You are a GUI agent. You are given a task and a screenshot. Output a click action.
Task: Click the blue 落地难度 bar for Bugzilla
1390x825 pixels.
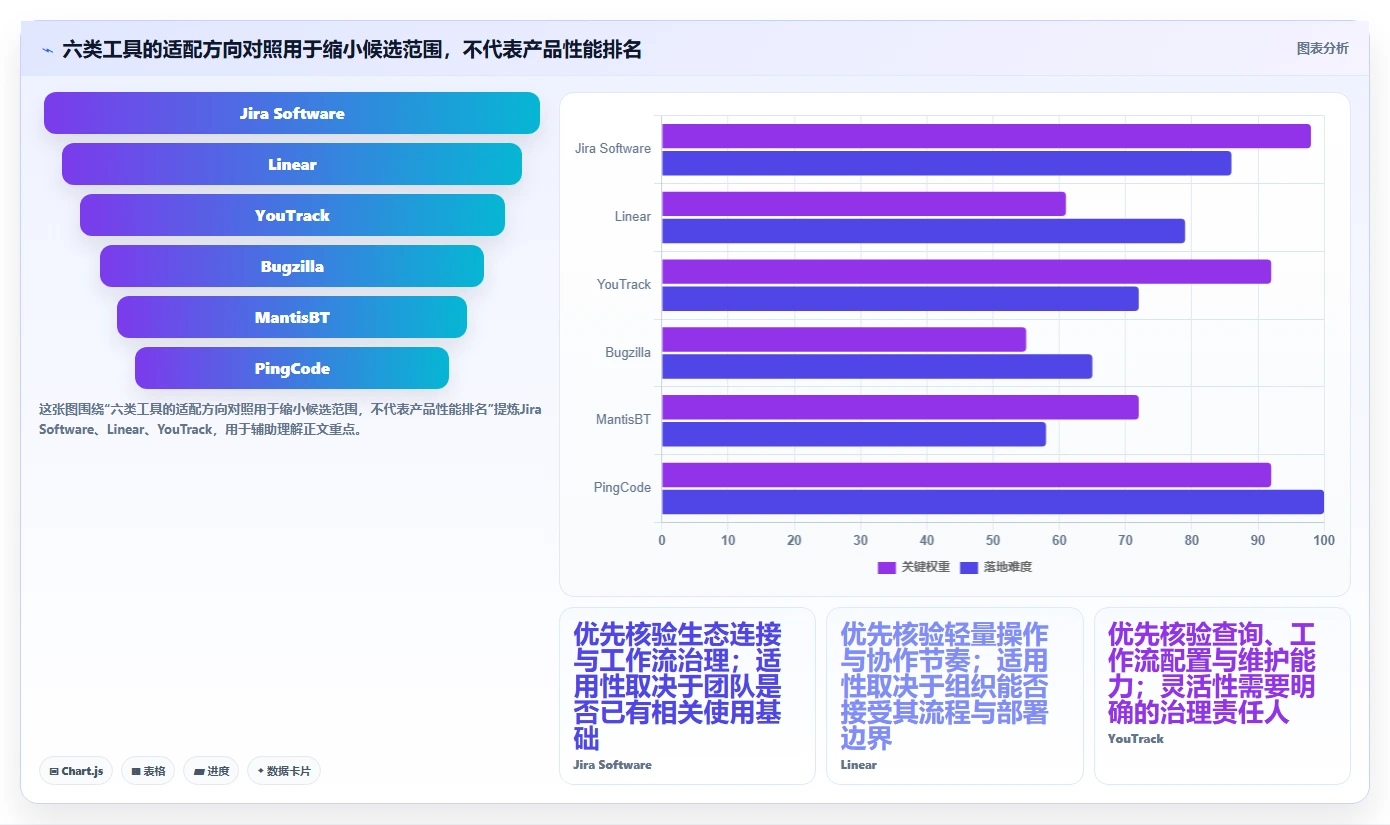(x=877, y=366)
